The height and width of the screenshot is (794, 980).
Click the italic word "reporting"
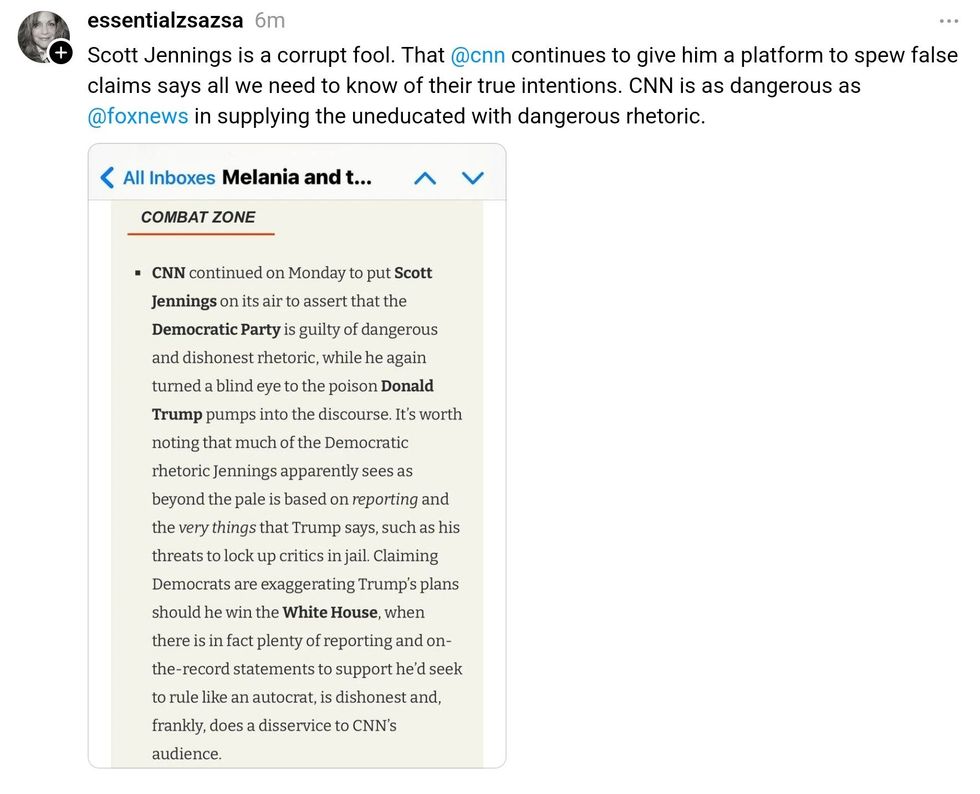click(384, 499)
